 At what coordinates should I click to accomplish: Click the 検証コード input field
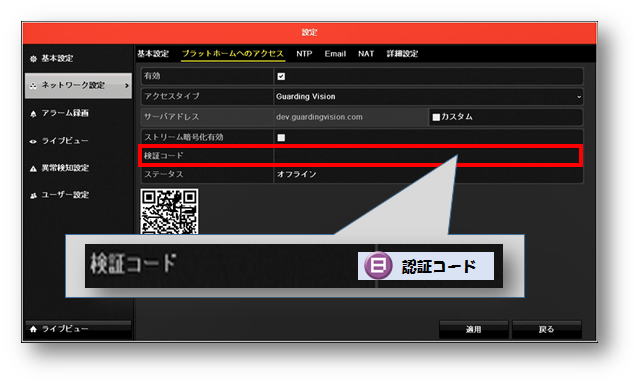pyautogui.click(x=426, y=156)
